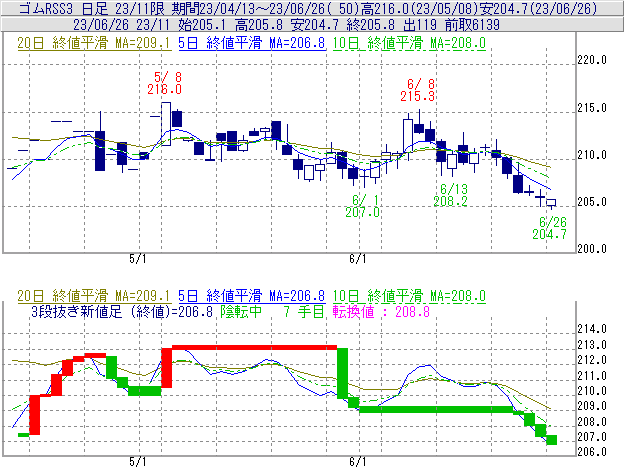Click the 214.0 axis label in lower chart

click(592, 329)
